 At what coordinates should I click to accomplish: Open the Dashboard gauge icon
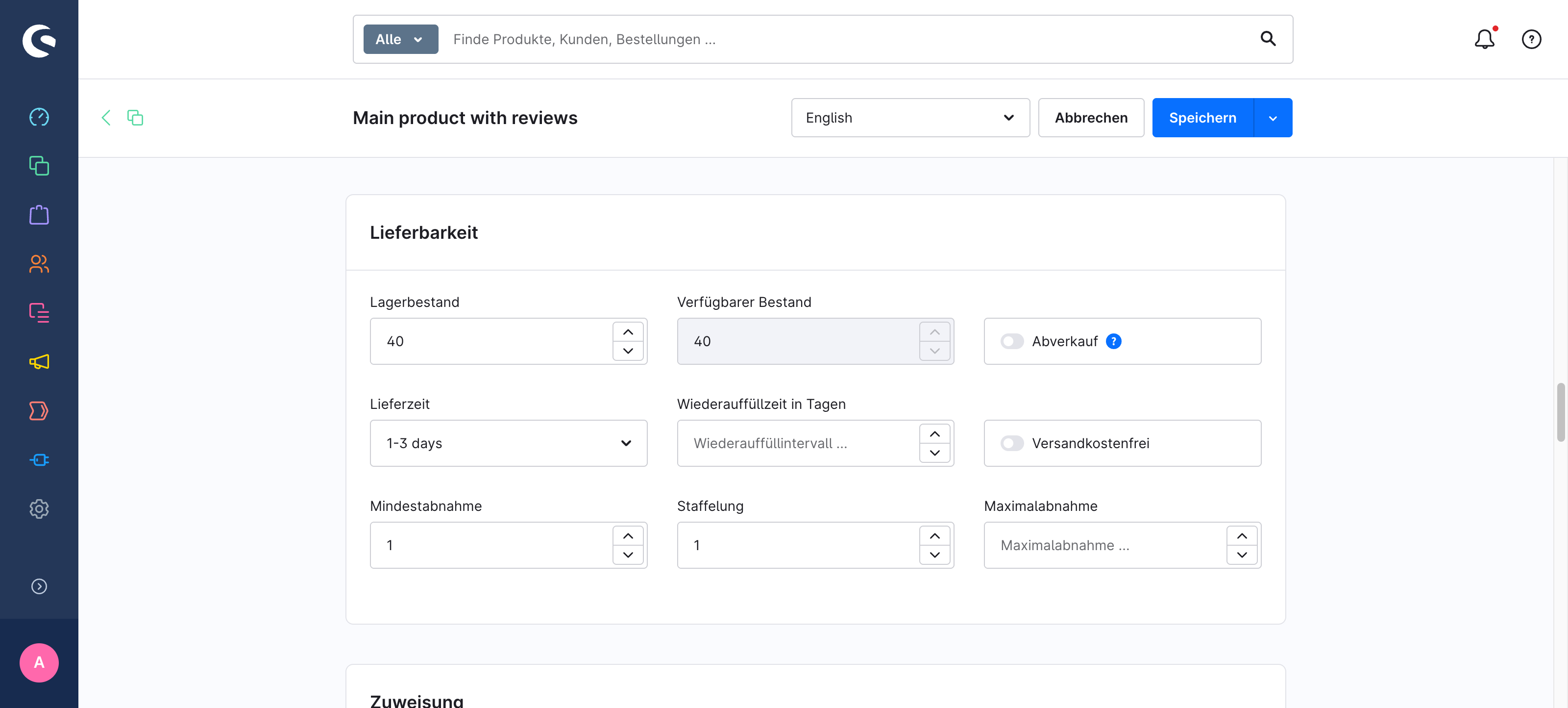click(x=39, y=117)
